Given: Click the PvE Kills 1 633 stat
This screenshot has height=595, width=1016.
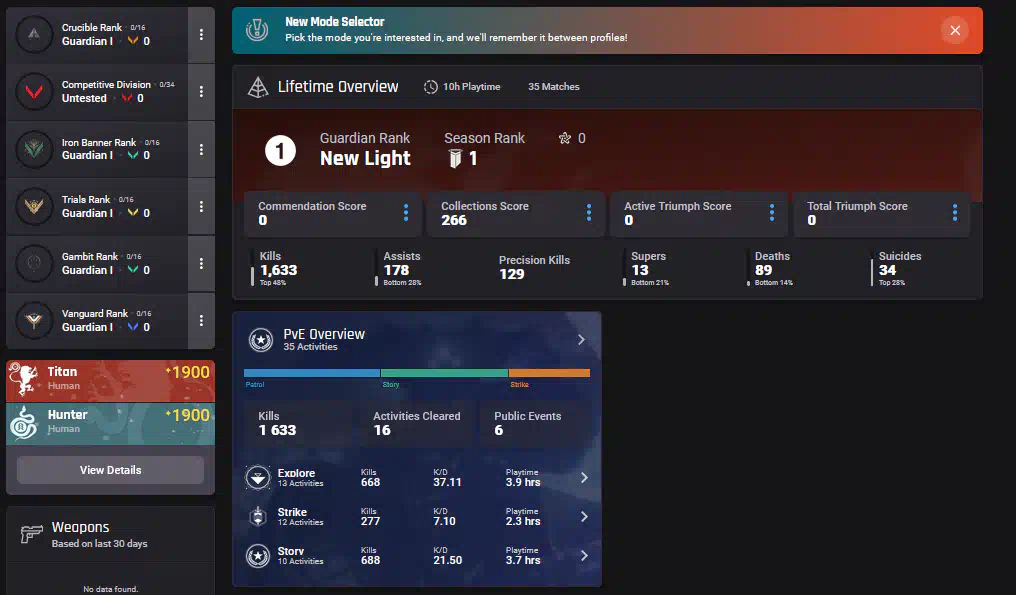Looking at the screenshot, I should click(277, 423).
